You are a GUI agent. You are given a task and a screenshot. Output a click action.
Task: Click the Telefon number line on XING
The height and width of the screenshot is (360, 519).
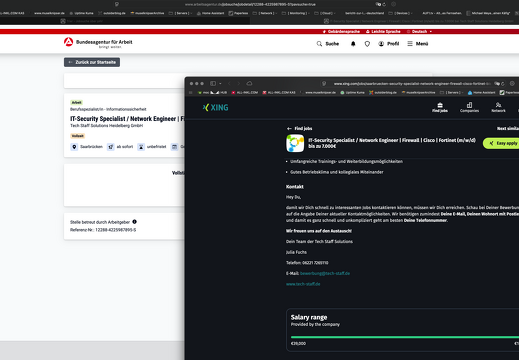point(307,263)
